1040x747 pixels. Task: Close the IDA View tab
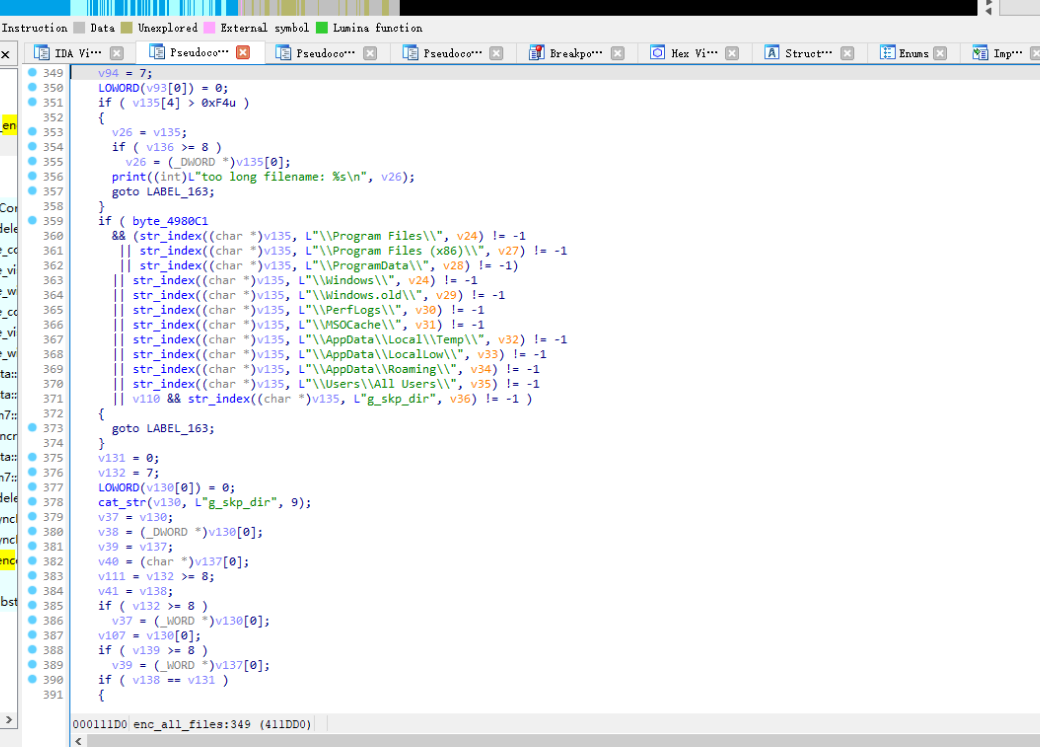click(117, 53)
